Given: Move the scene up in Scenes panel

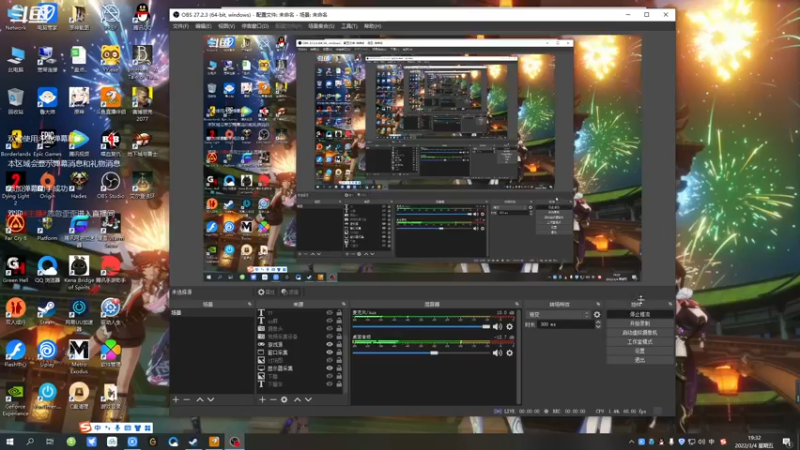Looking at the screenshot, I should click(x=199, y=399).
